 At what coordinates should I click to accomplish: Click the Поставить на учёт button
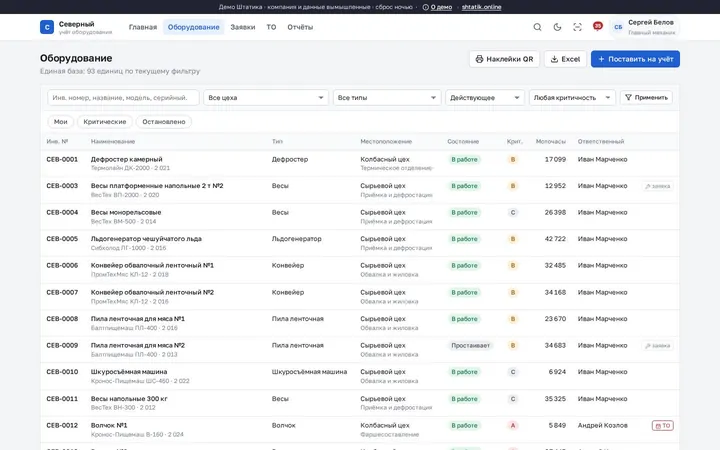pyautogui.click(x=635, y=59)
